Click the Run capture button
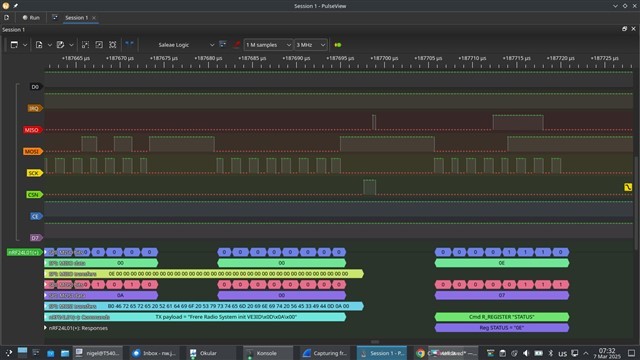This screenshot has width=640, height=360. (31, 18)
